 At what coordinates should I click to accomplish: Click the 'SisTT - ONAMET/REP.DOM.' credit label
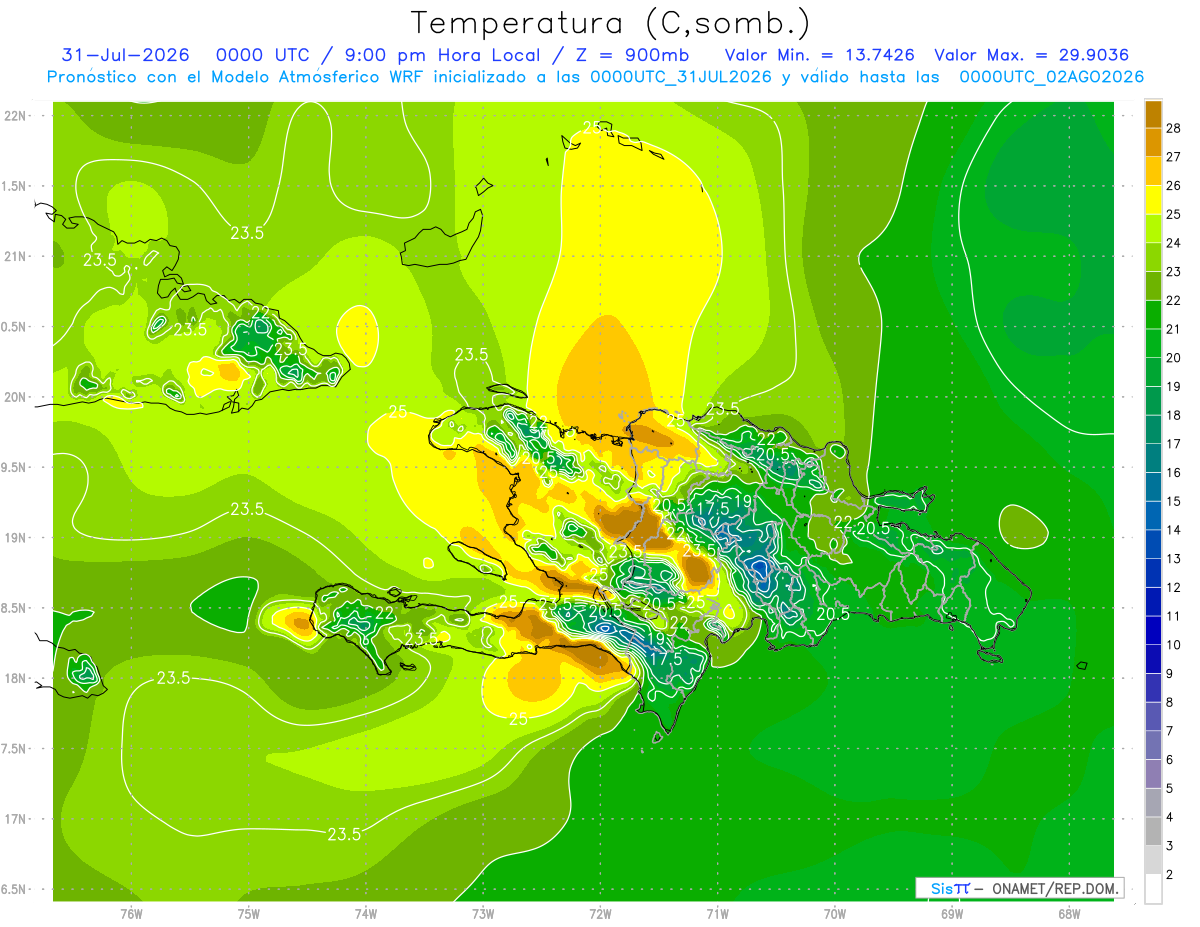(1019, 888)
